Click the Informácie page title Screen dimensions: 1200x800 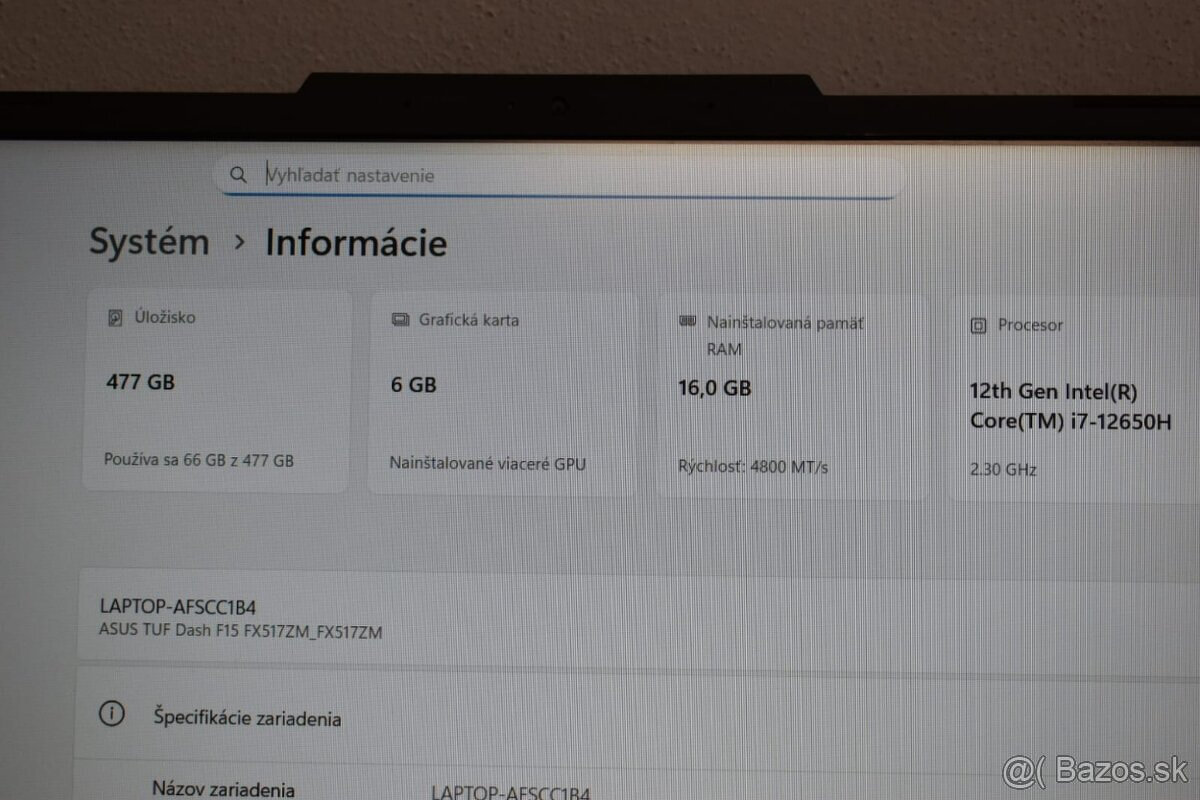click(x=356, y=243)
